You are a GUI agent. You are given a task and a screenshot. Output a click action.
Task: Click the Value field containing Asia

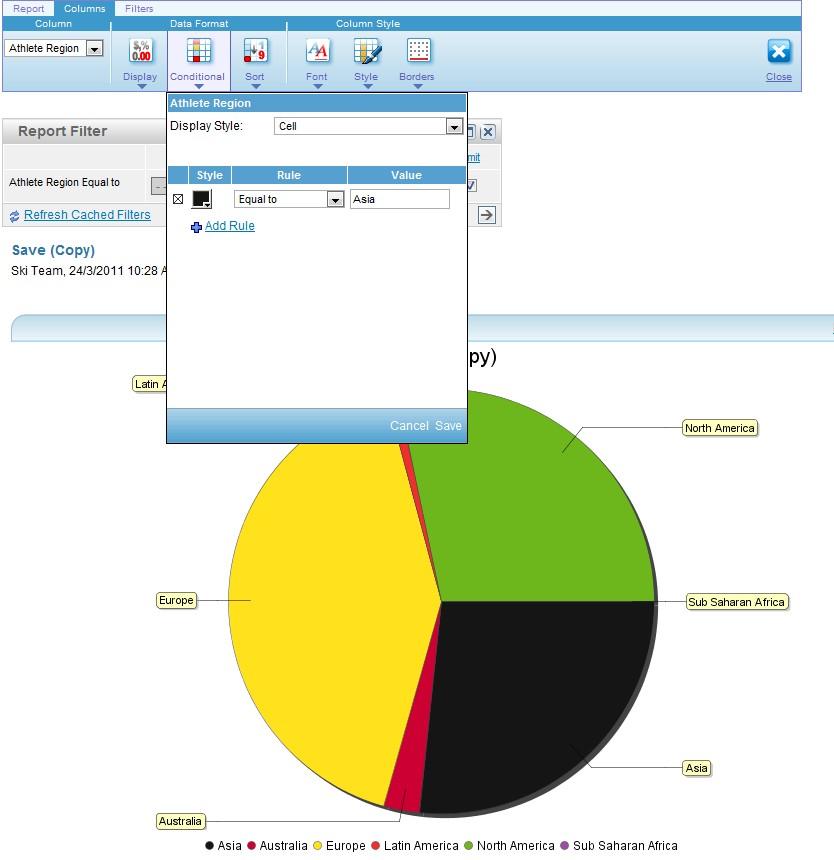(399, 199)
